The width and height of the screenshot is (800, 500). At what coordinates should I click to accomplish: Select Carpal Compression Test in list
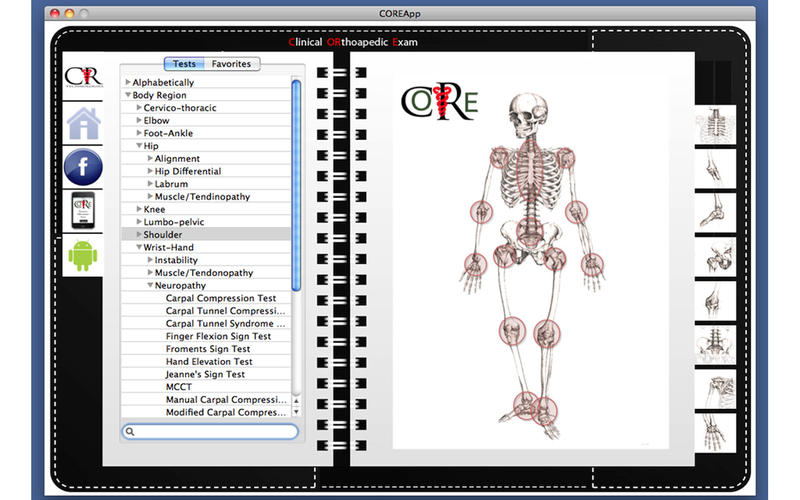pyautogui.click(x=221, y=298)
